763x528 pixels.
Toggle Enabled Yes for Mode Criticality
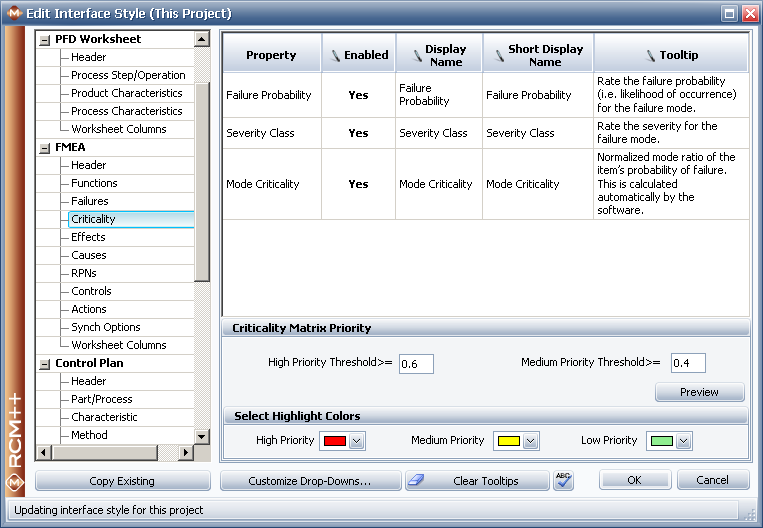pyautogui.click(x=358, y=184)
